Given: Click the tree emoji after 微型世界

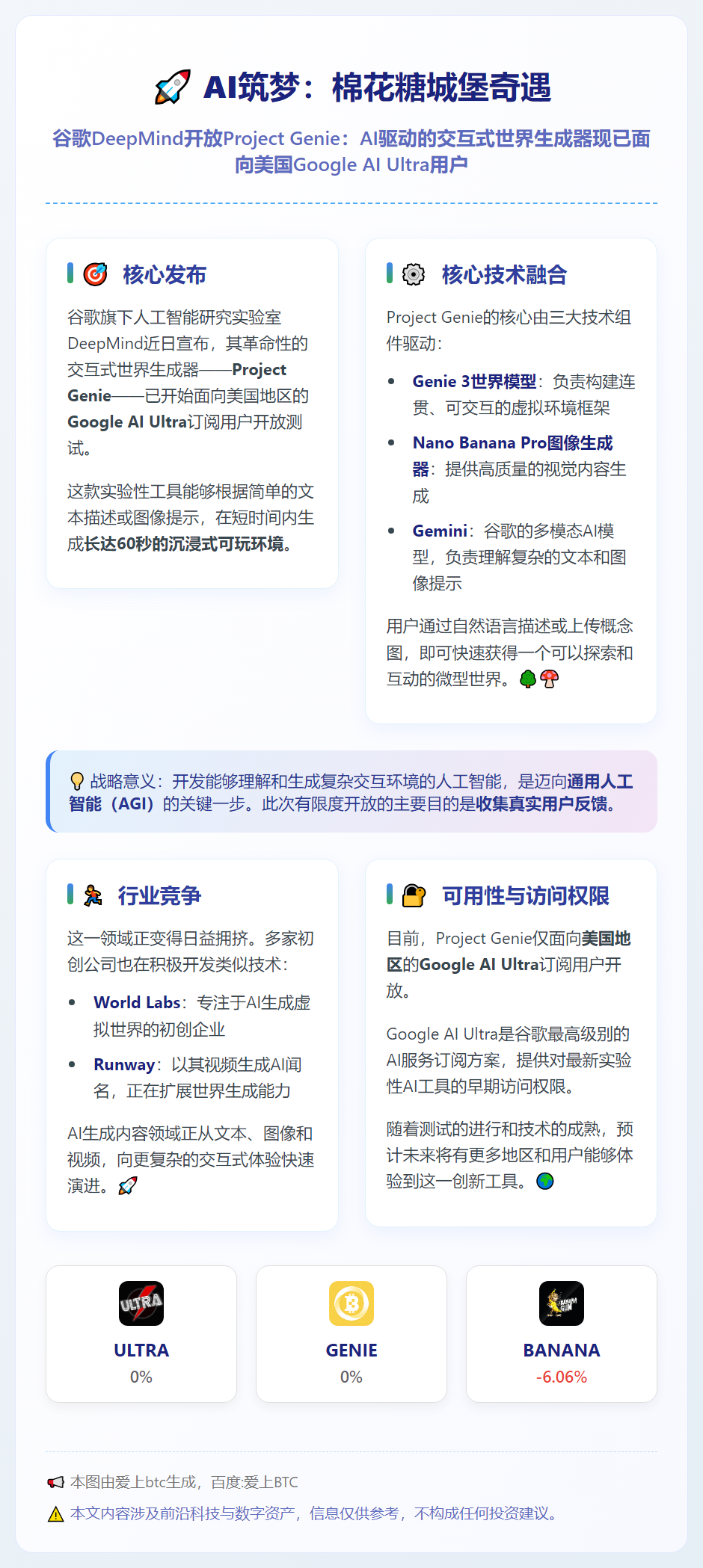Looking at the screenshot, I should [528, 679].
